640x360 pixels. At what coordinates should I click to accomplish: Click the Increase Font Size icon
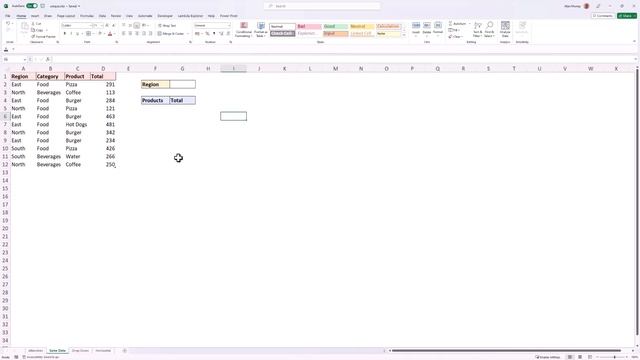pyautogui.click(x=107, y=25)
